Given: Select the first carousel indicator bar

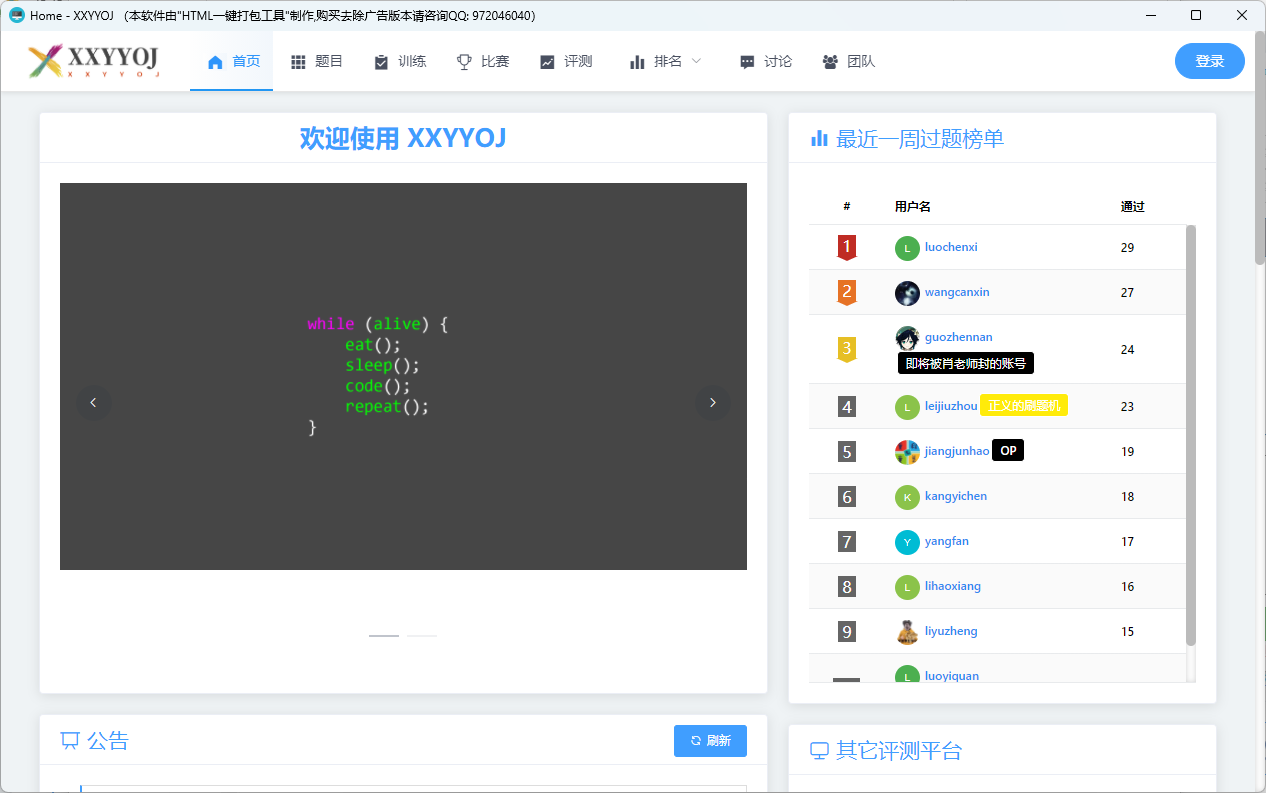Looking at the screenshot, I should pos(384,636).
